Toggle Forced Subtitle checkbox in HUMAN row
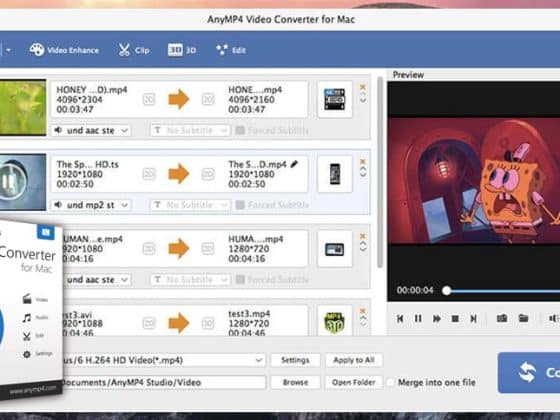Image resolution: width=560 pixels, height=420 pixels. click(x=240, y=280)
